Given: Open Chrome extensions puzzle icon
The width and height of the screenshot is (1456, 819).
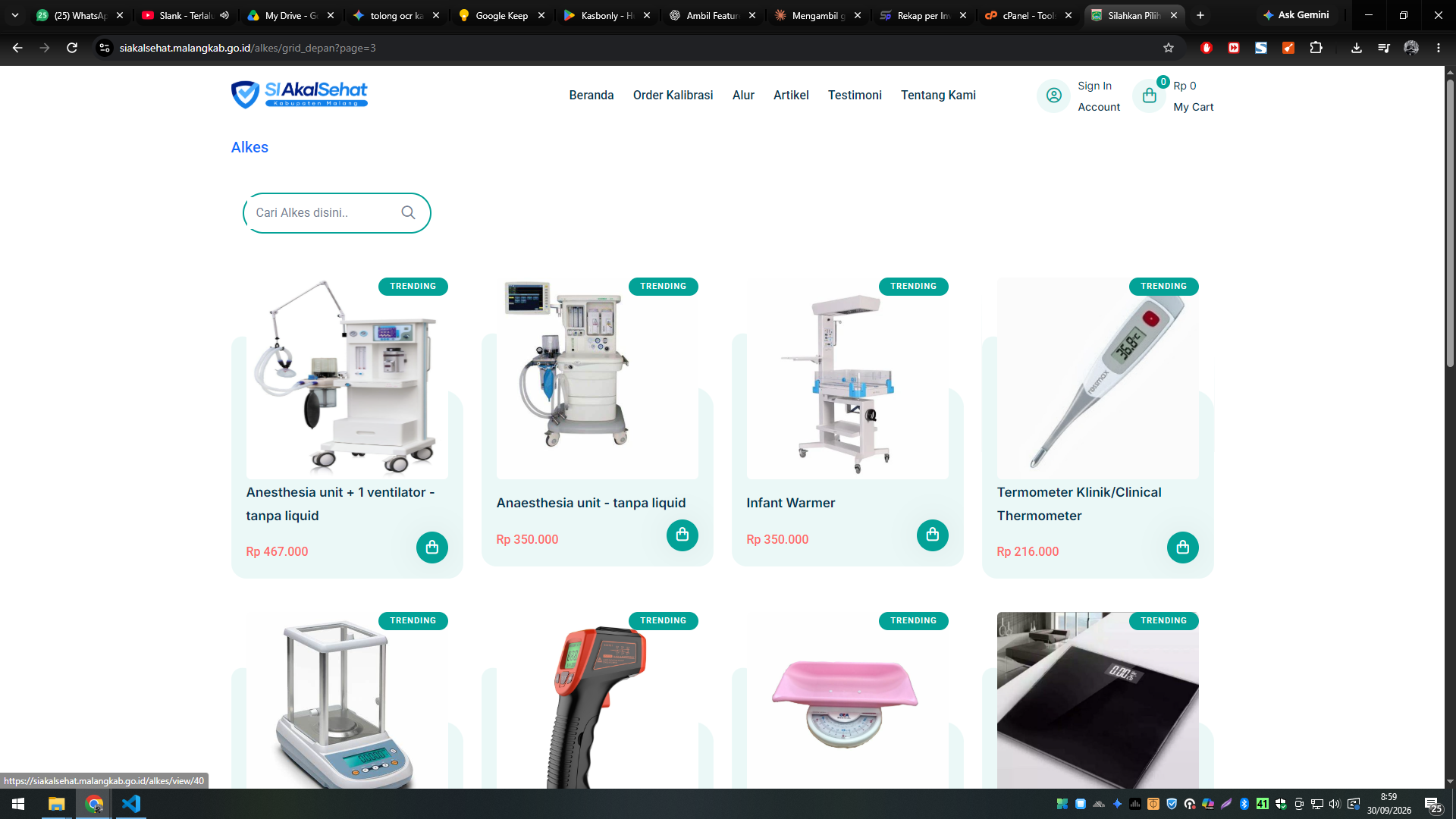Looking at the screenshot, I should [x=1316, y=48].
